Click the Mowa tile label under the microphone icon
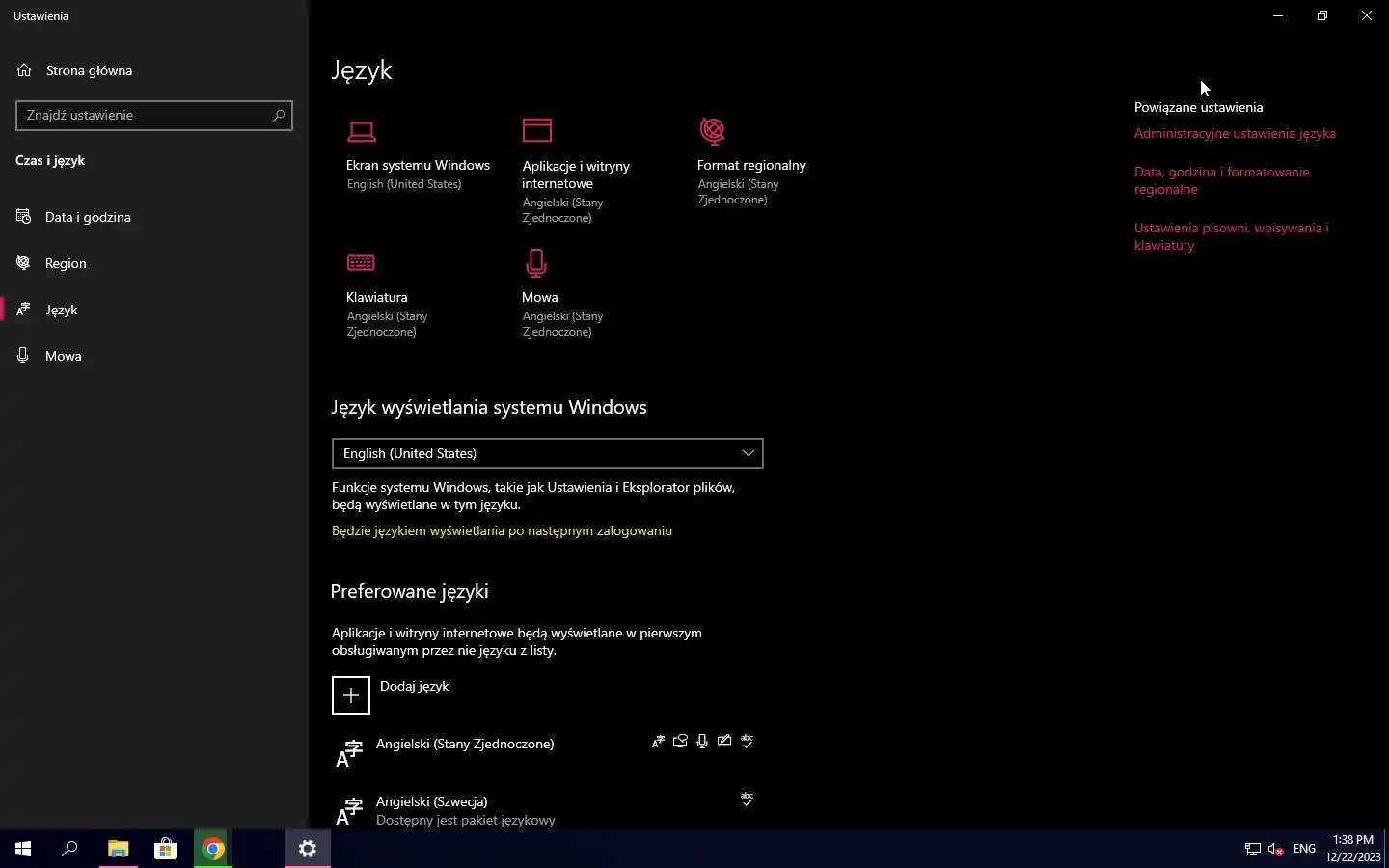 539,298
